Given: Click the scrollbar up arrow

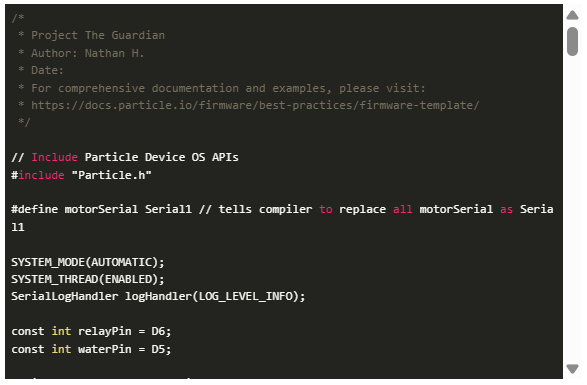Looking at the screenshot, I should click(572, 15).
